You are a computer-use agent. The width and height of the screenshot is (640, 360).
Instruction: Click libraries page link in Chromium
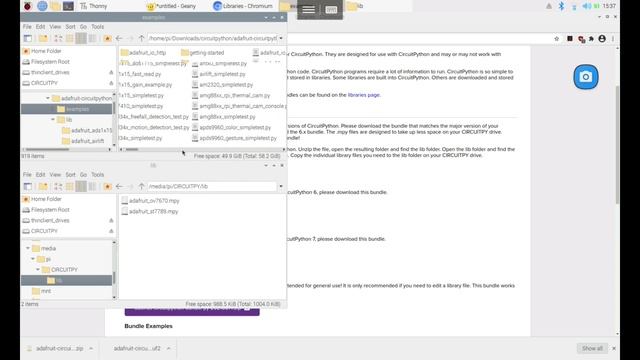pyautogui.click(x=363, y=95)
